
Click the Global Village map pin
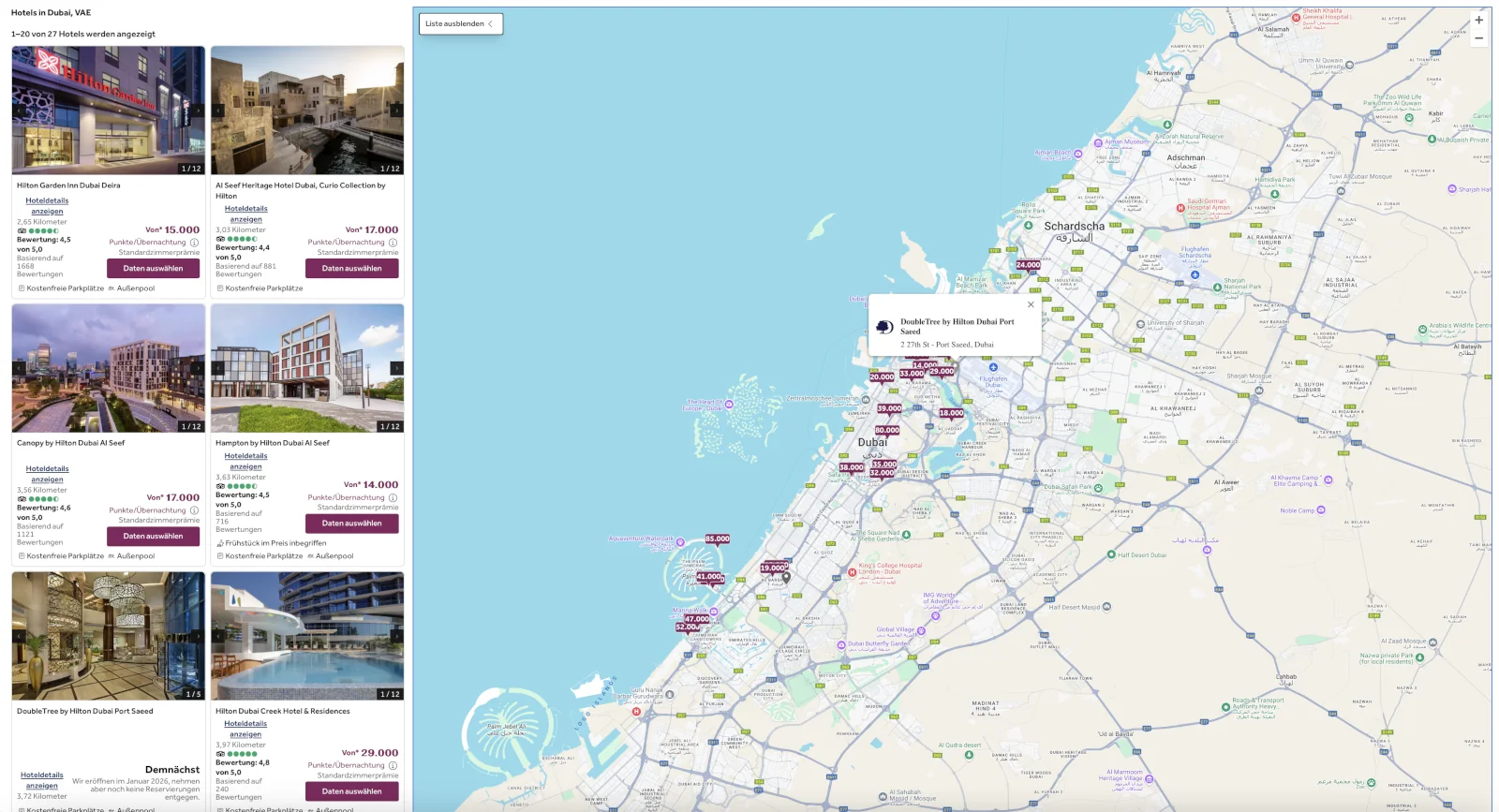pos(921,630)
